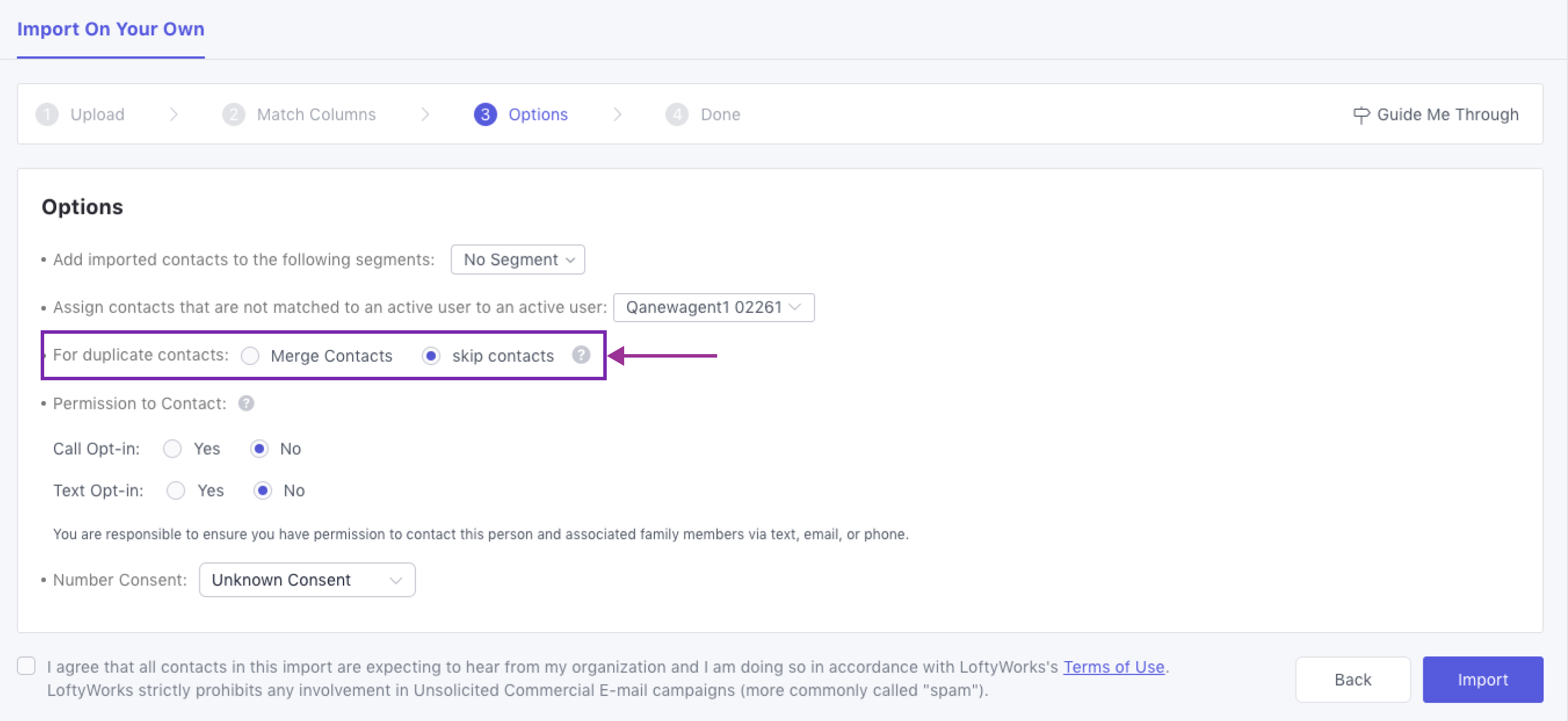Check the agreement checkbox for import terms
Image resolution: width=1568 pixels, height=721 pixels.
pyautogui.click(x=26, y=666)
